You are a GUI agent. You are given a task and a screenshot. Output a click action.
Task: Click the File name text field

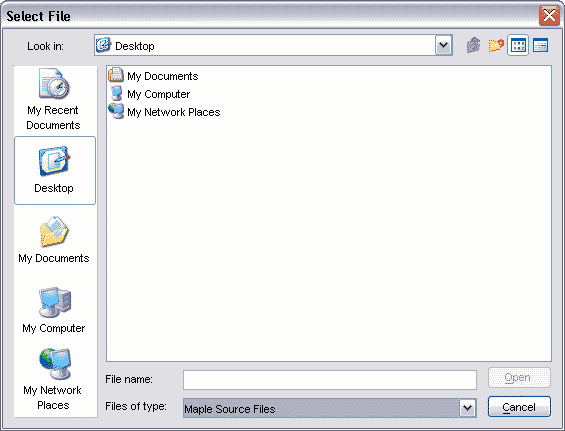tap(330, 380)
